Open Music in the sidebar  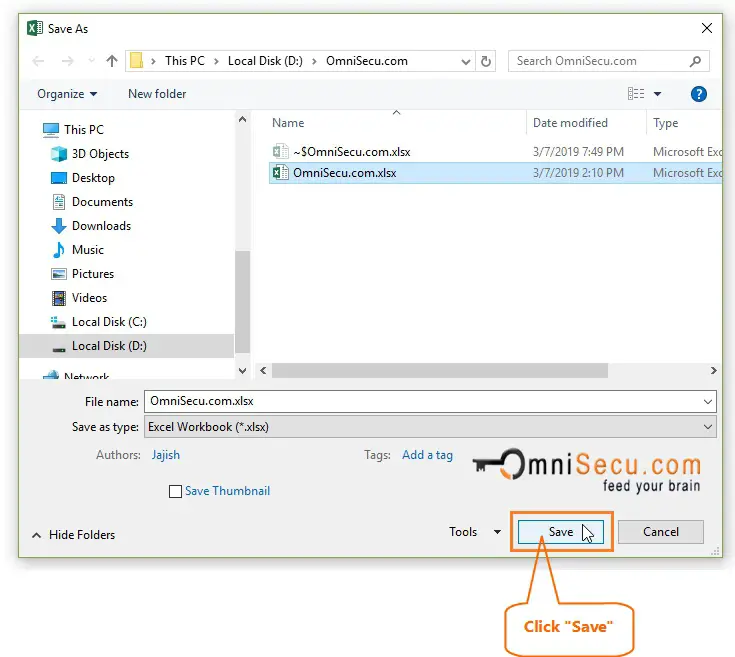coord(88,249)
